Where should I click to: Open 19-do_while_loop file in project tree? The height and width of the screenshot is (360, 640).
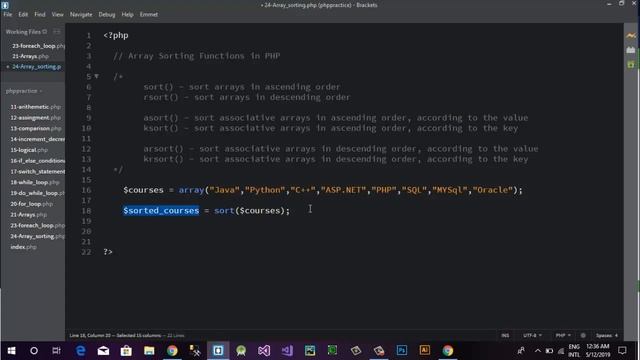click(37, 193)
